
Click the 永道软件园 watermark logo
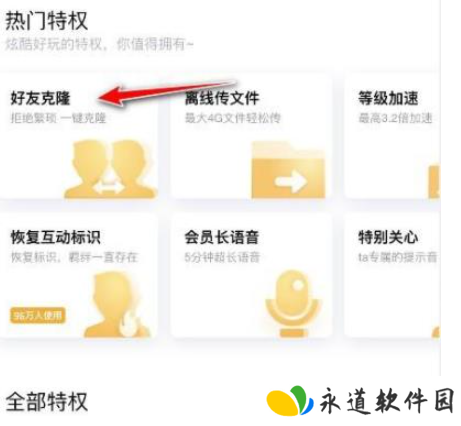(360, 401)
